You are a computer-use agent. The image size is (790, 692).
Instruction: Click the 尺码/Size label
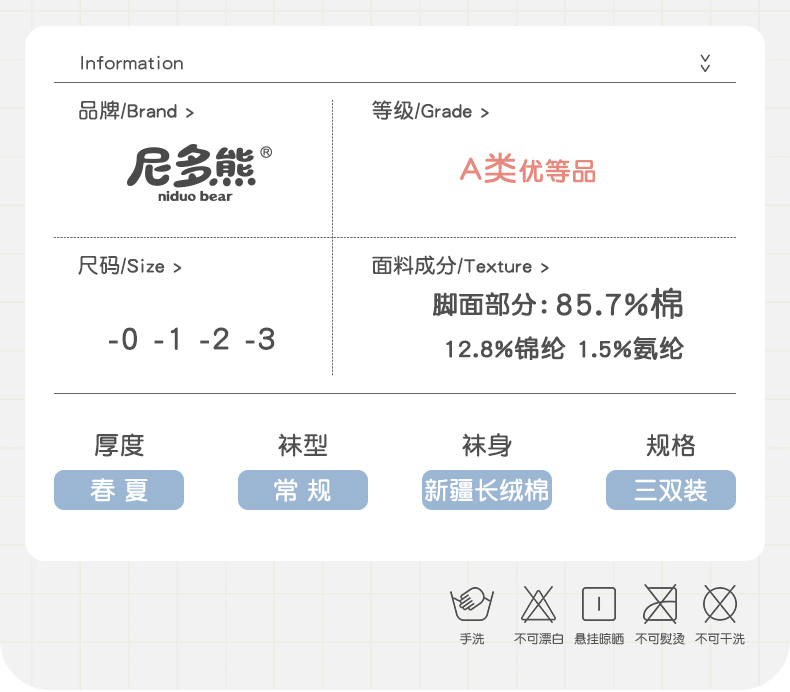pos(121,266)
